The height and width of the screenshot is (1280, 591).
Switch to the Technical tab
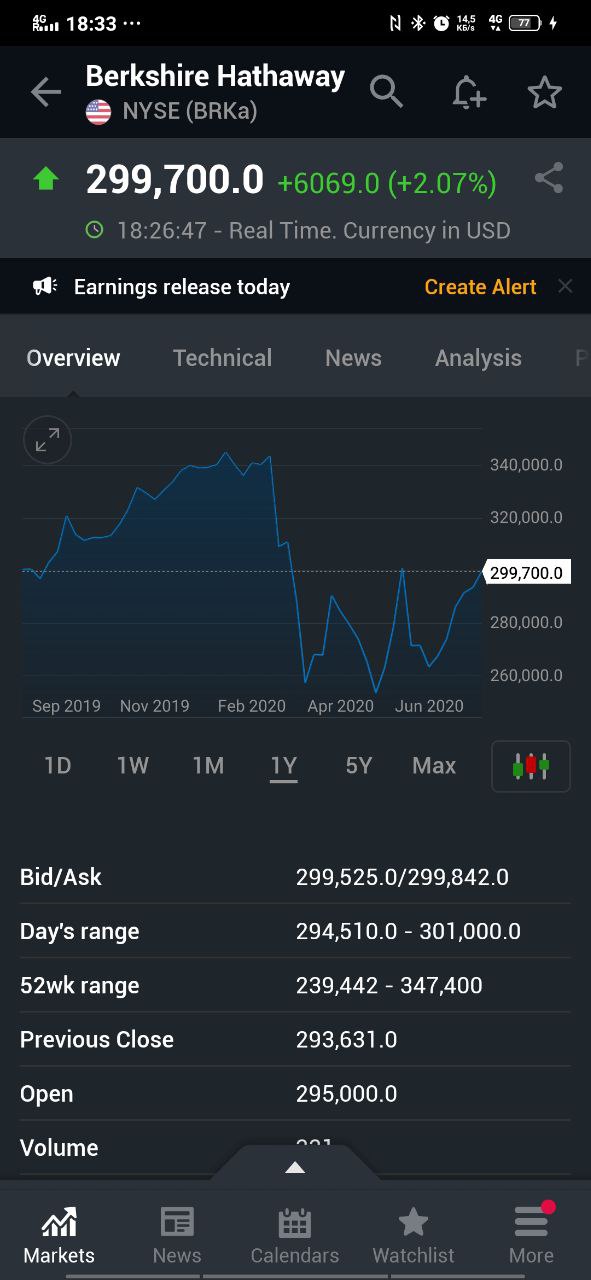pyautogui.click(x=222, y=358)
